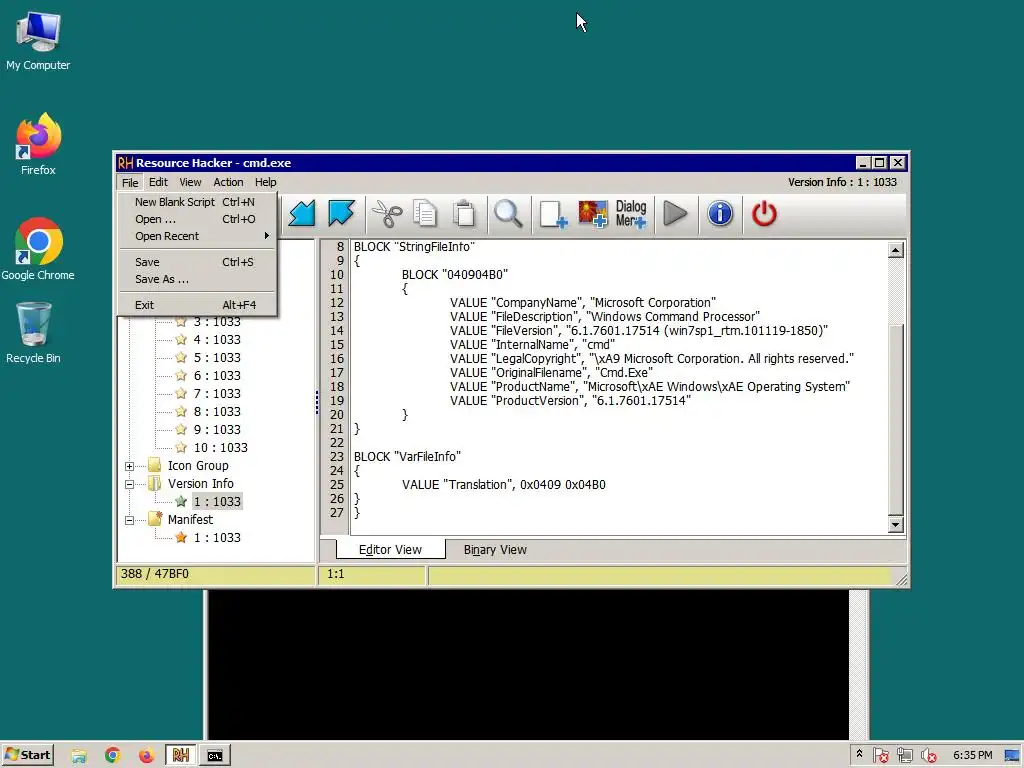Open the Help menu
This screenshot has height=768, width=1024.
pos(265,182)
